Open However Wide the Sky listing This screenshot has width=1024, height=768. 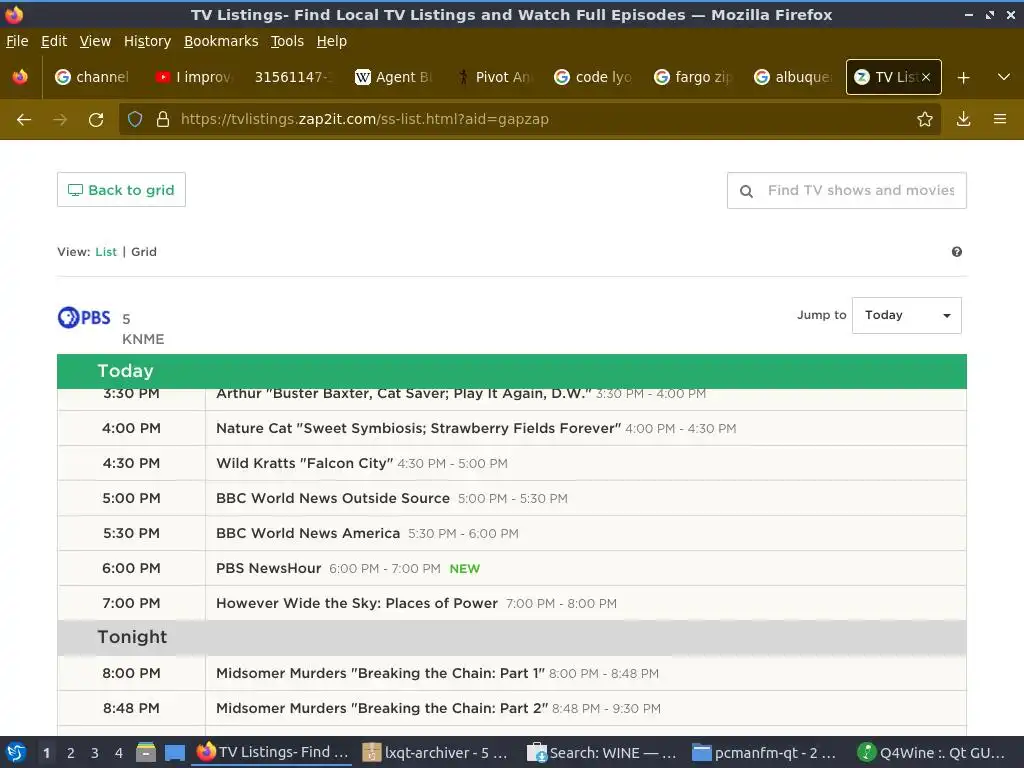[357, 603]
